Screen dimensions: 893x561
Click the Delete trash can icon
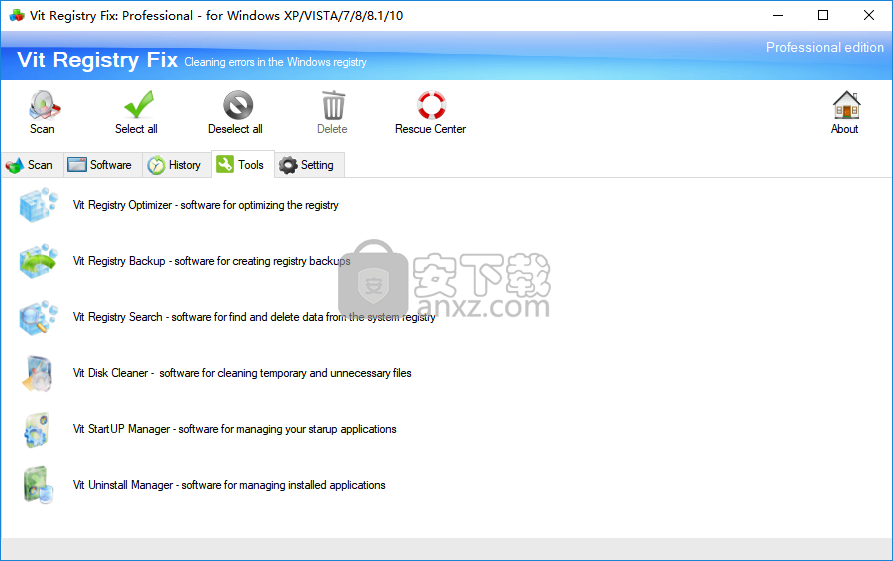click(333, 105)
